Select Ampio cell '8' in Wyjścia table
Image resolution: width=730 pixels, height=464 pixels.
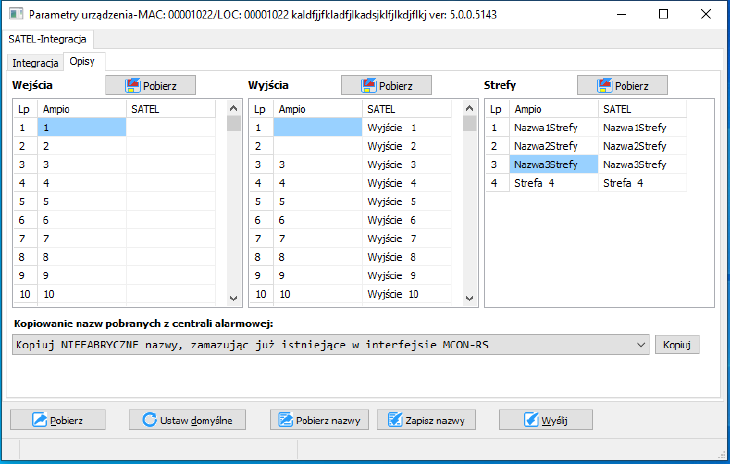[x=318, y=257]
